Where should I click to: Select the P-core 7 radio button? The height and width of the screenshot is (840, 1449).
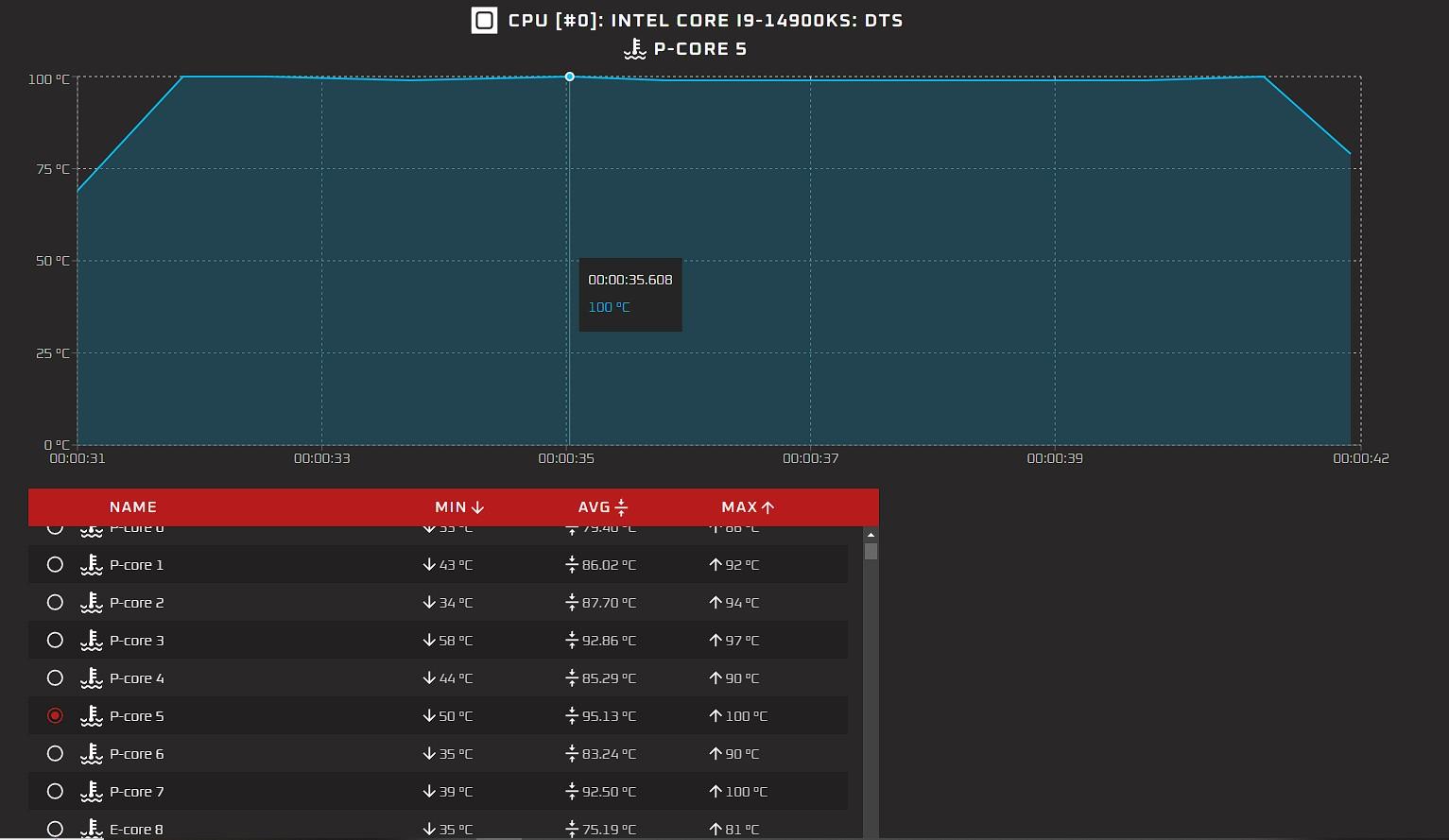(x=55, y=791)
